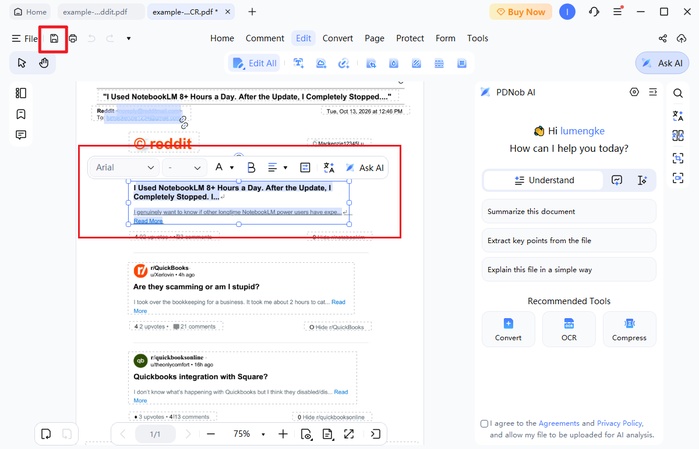Click the Bates number tool icon

coord(462,63)
